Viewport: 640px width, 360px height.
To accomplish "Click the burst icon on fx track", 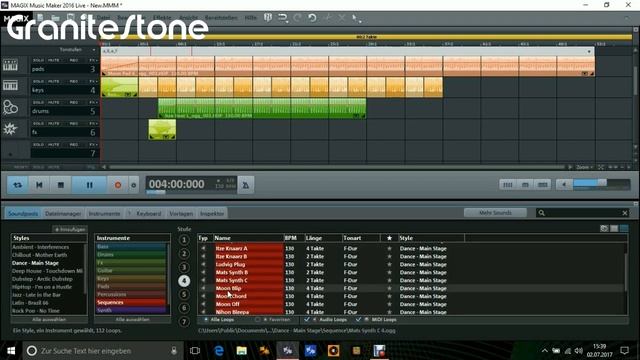I will point(10,129).
